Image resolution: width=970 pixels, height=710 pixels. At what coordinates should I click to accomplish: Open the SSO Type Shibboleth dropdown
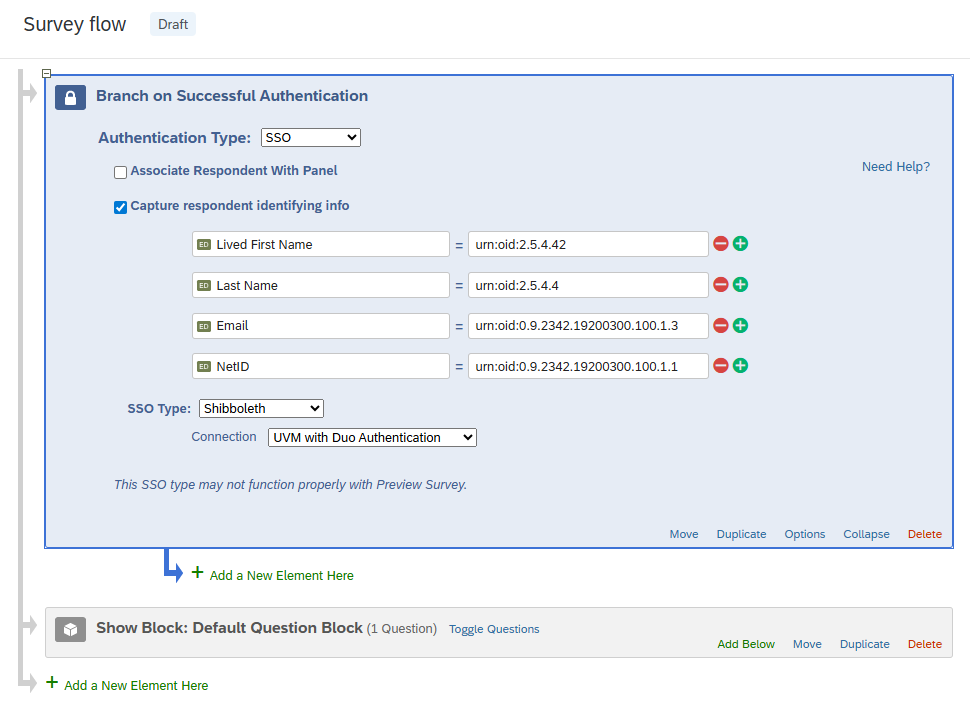261,408
